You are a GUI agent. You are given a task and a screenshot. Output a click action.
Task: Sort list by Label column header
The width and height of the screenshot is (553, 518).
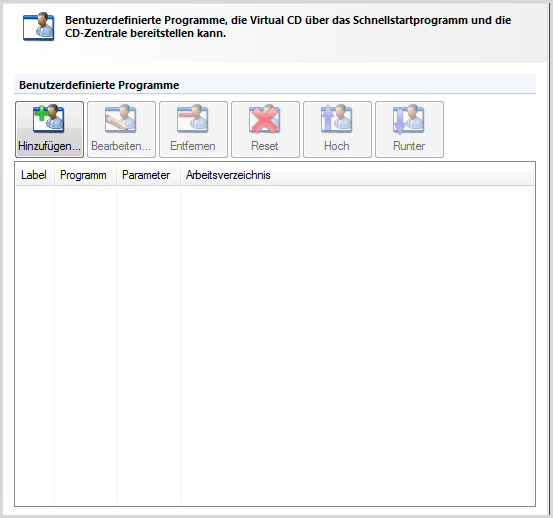(35, 175)
